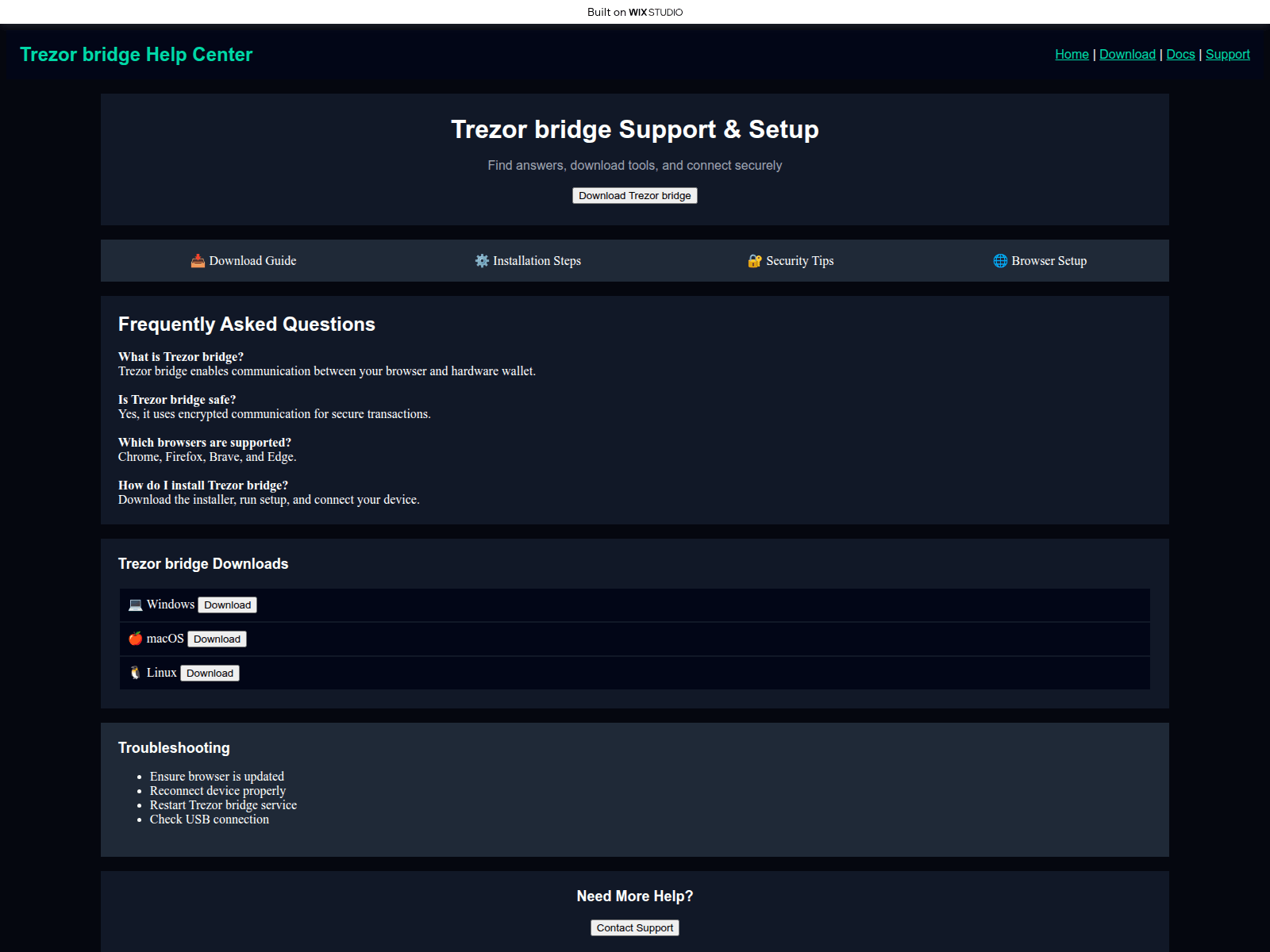Click the answer about encrypted communication
The image size is (1270, 952).
(275, 414)
